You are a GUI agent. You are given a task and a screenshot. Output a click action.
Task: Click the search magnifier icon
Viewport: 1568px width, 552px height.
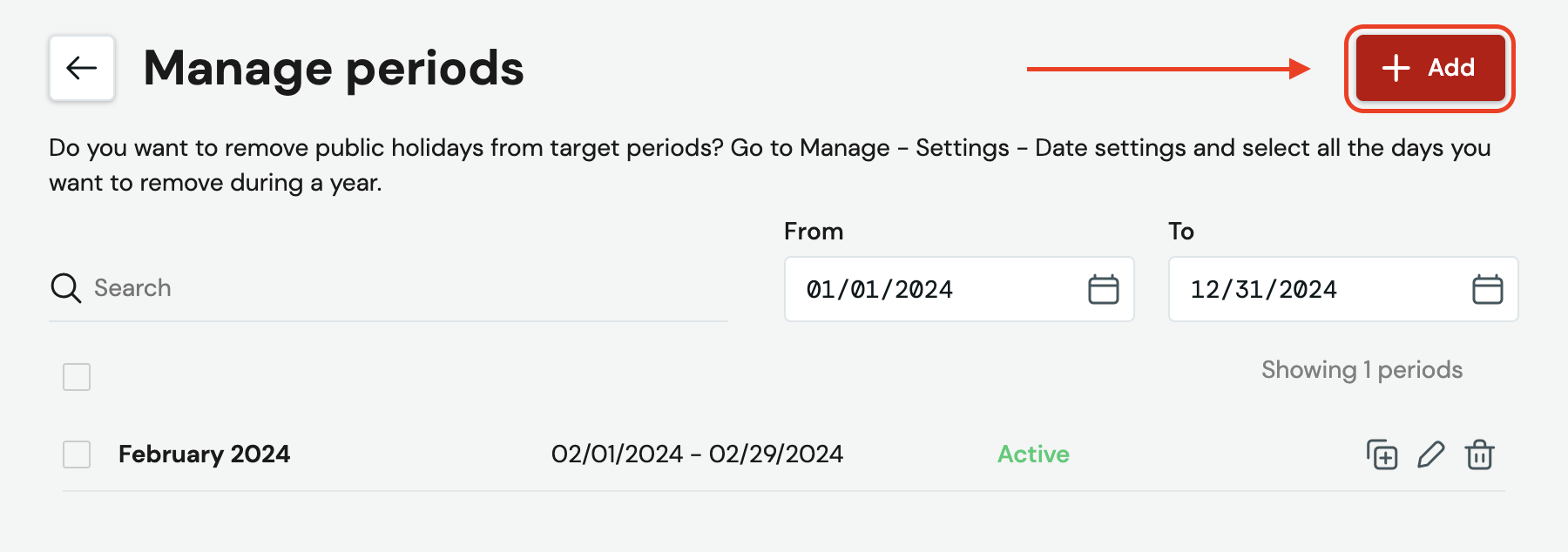coord(65,287)
